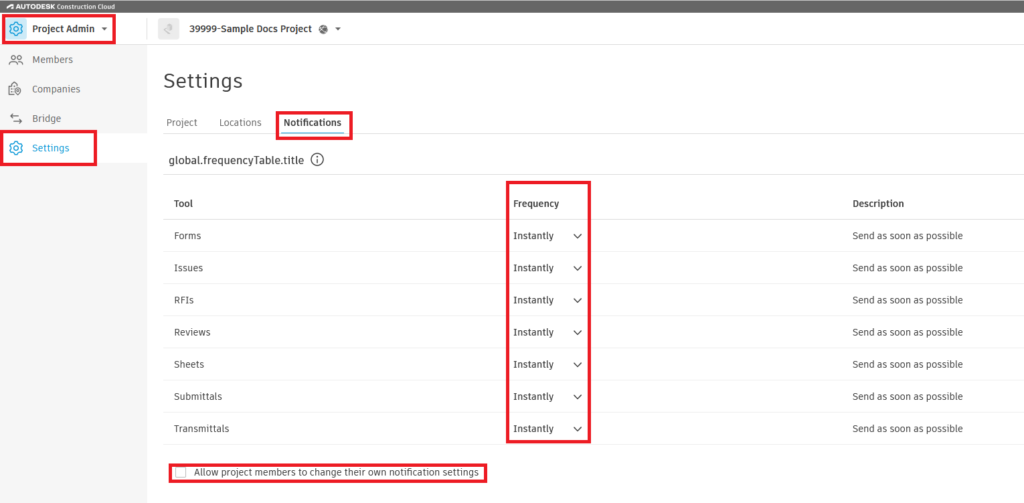
Task: Click the project thumbnail icon beside project name
Action: pyautogui.click(x=168, y=29)
